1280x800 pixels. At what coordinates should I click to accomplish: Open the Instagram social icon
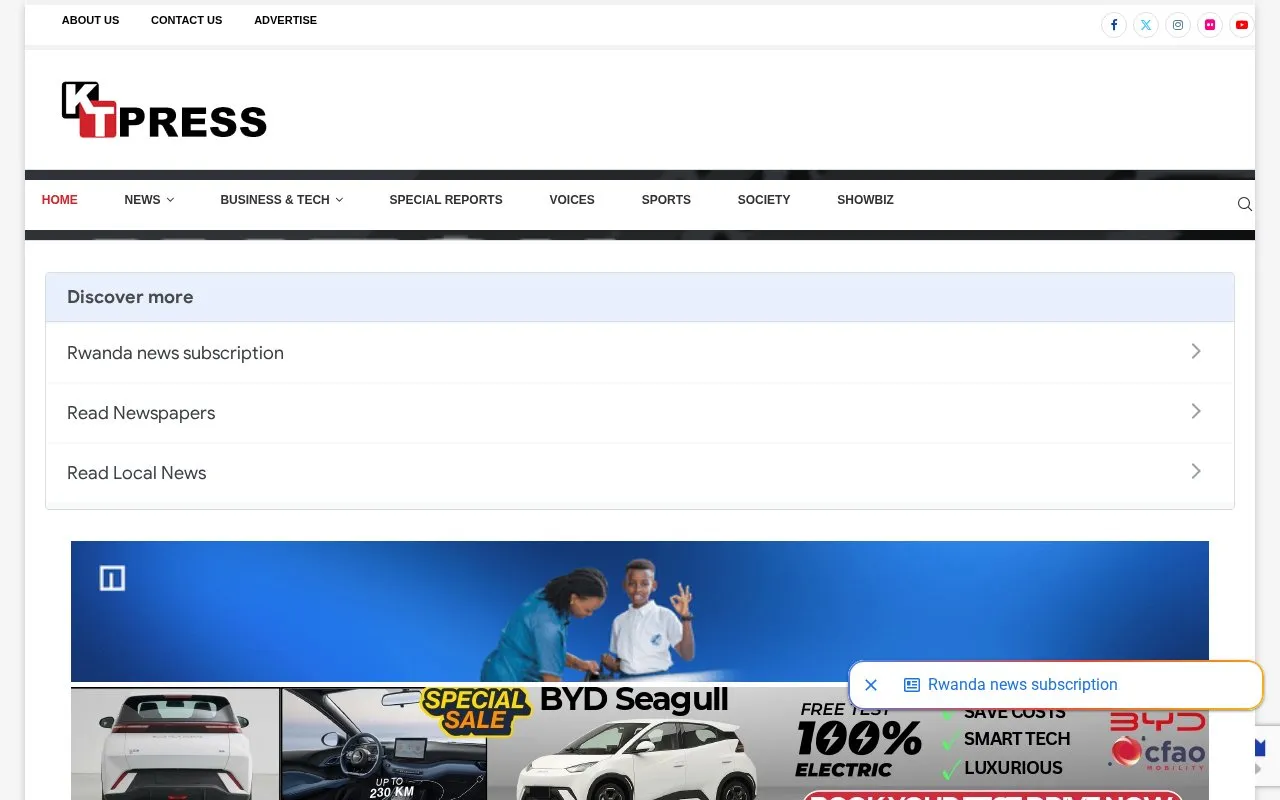(1178, 25)
